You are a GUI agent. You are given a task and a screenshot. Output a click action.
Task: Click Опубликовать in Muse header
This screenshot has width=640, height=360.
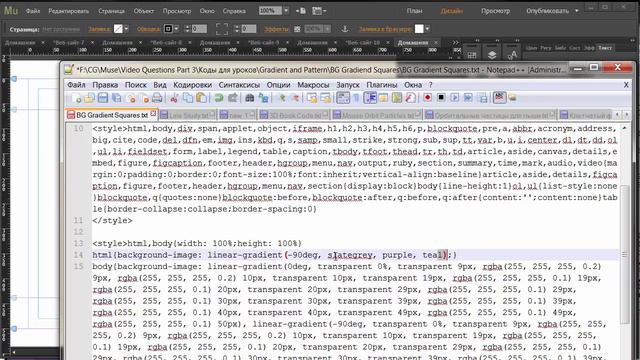point(547,11)
